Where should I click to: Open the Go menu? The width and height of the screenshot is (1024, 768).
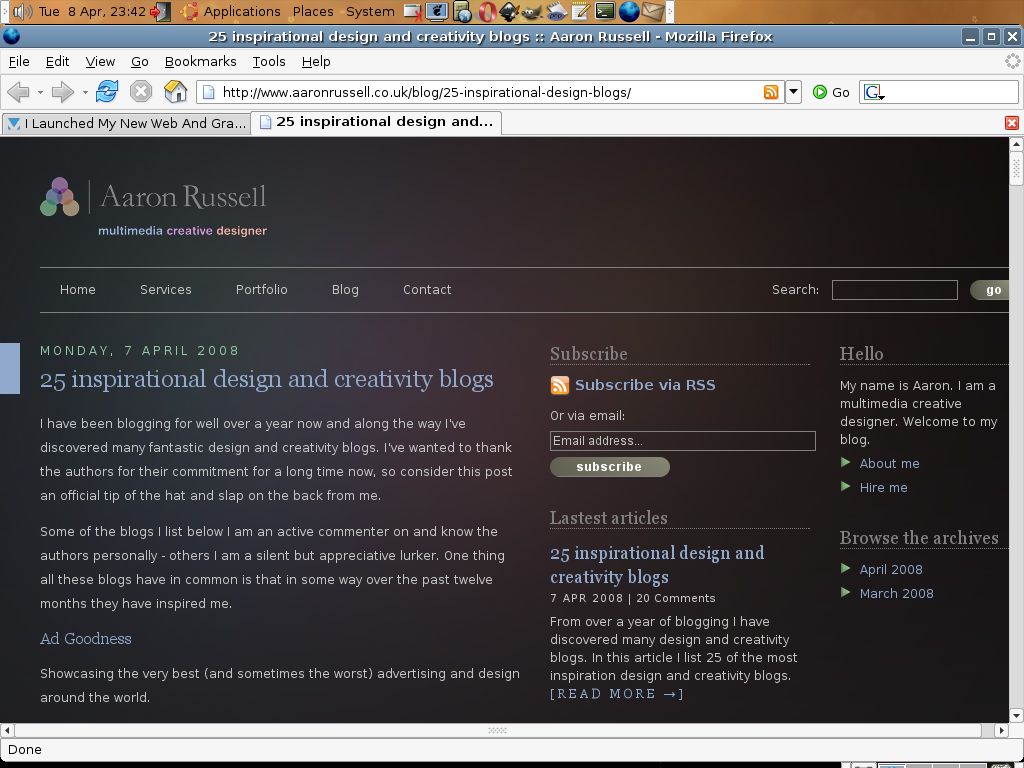coord(140,61)
